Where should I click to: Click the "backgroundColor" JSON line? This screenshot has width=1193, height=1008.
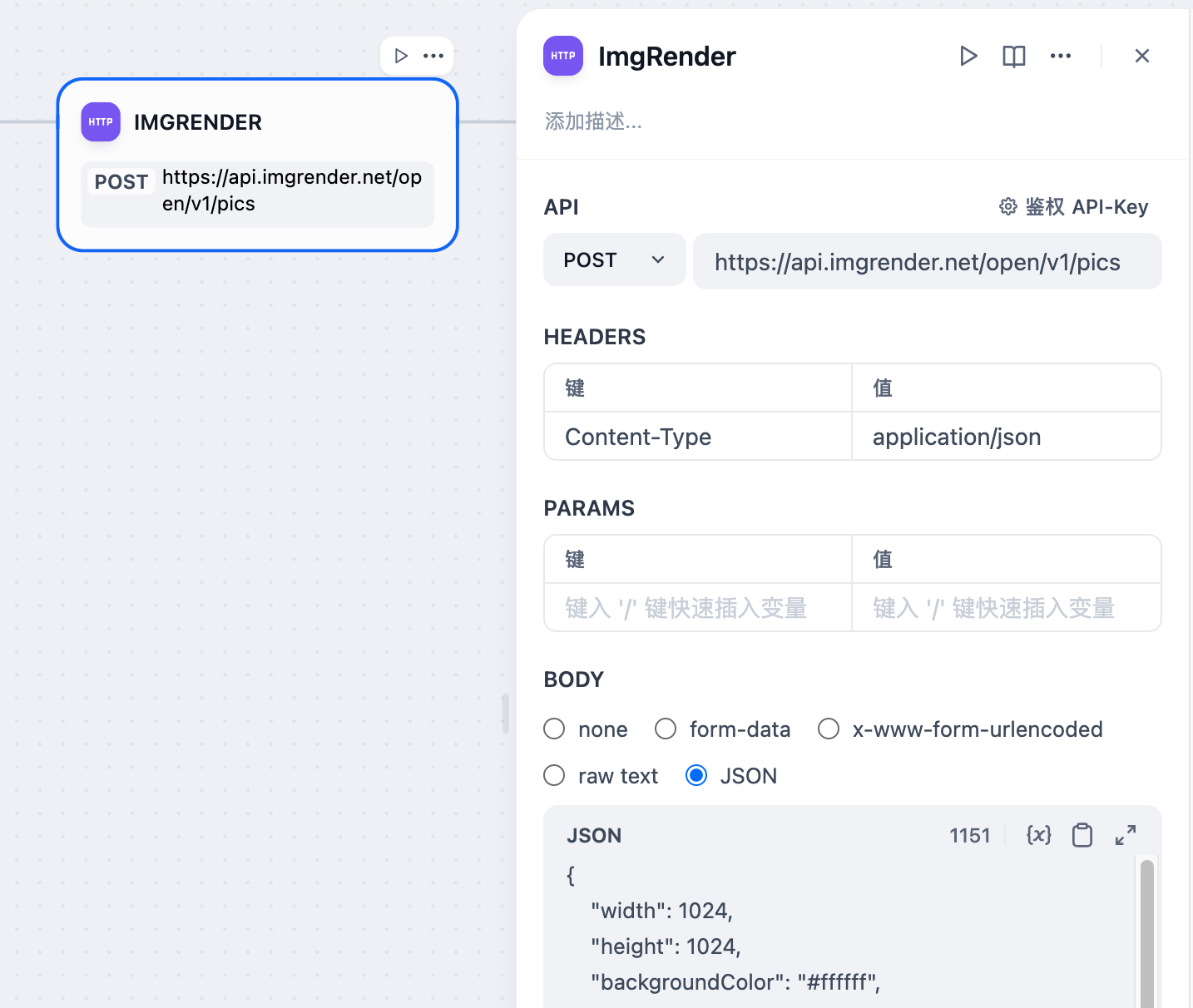[735, 982]
